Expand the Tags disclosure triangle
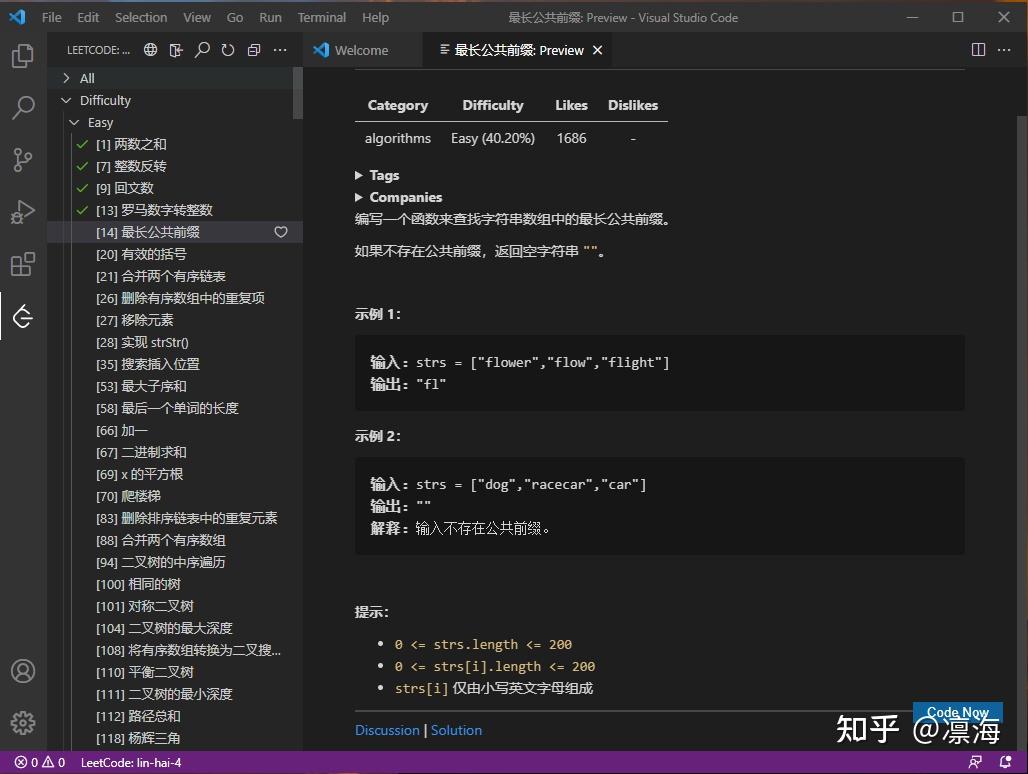 tap(359, 175)
